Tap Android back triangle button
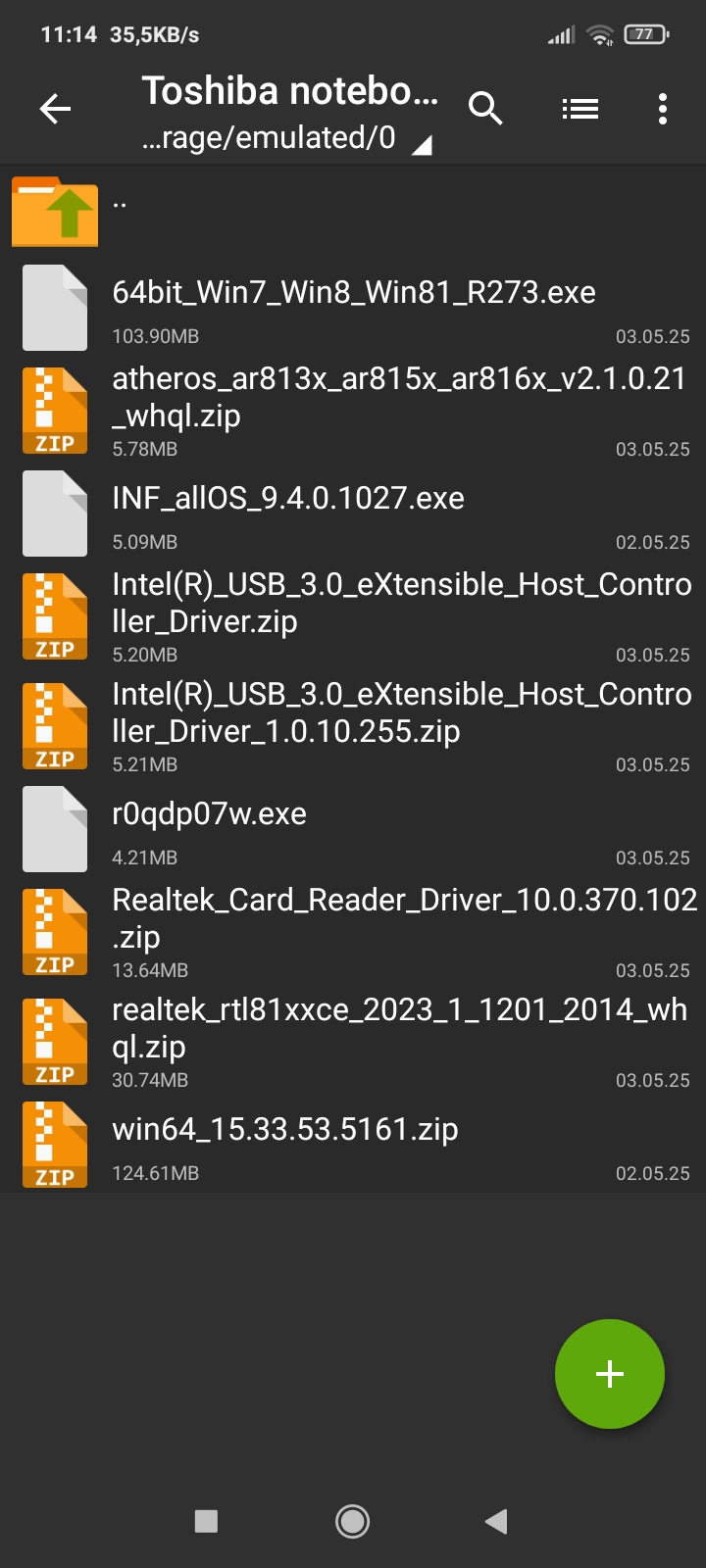Viewport: 706px width, 1568px height. pyautogui.click(x=496, y=1521)
